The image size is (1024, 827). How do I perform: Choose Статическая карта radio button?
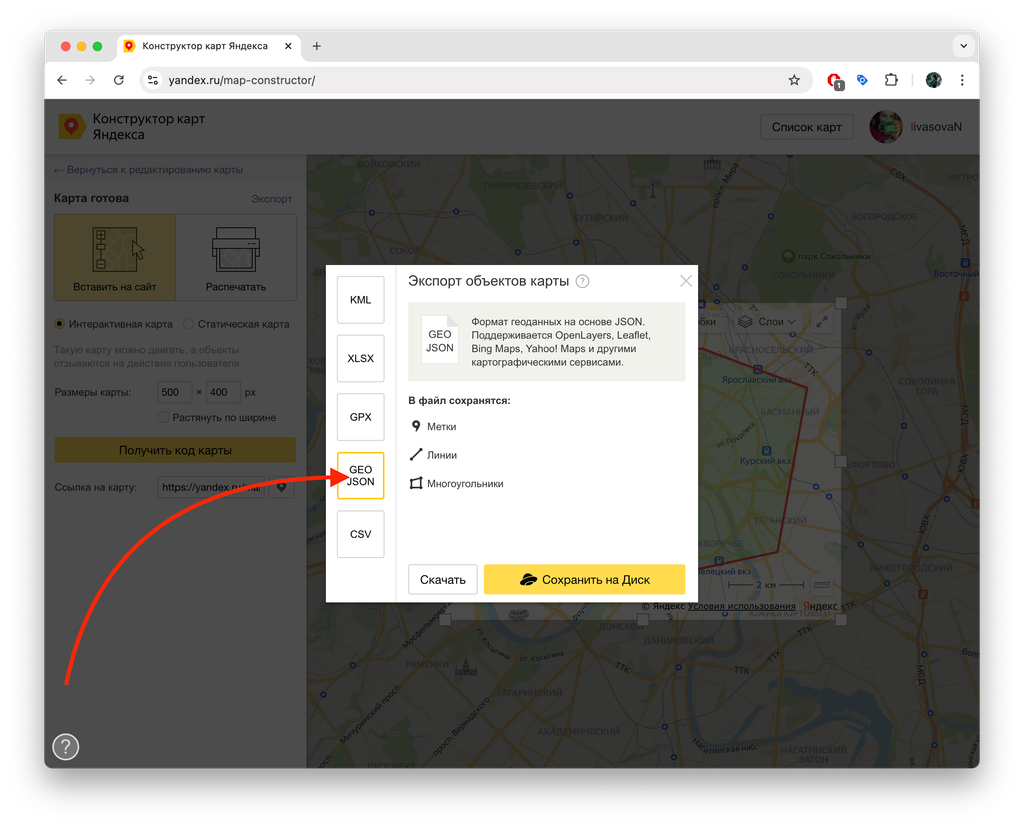pos(189,324)
